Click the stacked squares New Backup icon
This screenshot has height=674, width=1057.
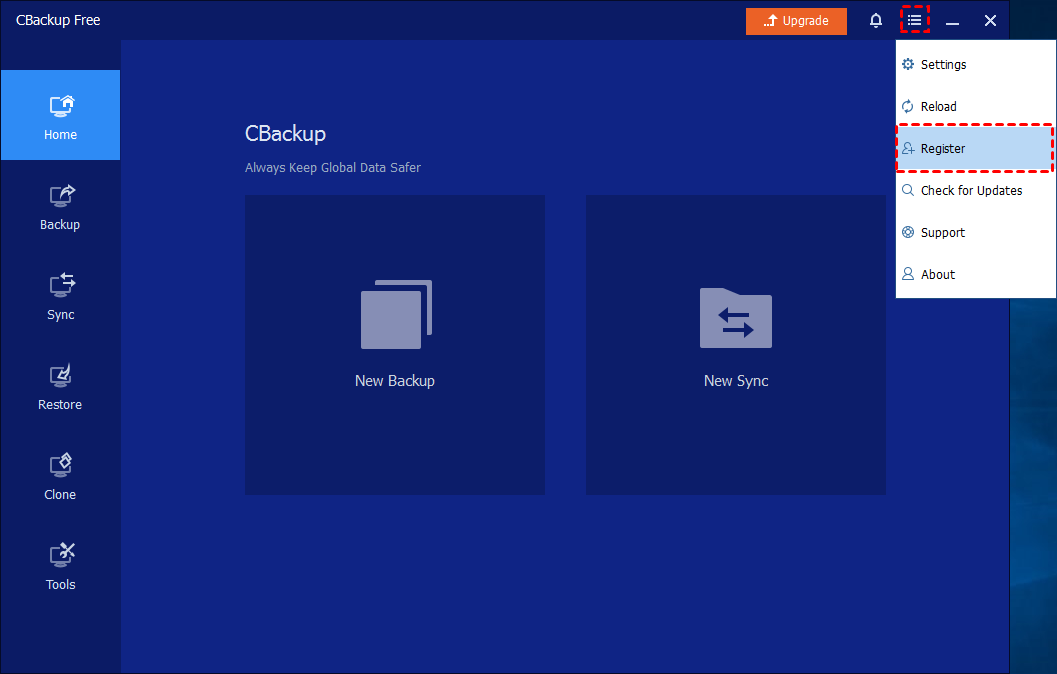point(396,314)
